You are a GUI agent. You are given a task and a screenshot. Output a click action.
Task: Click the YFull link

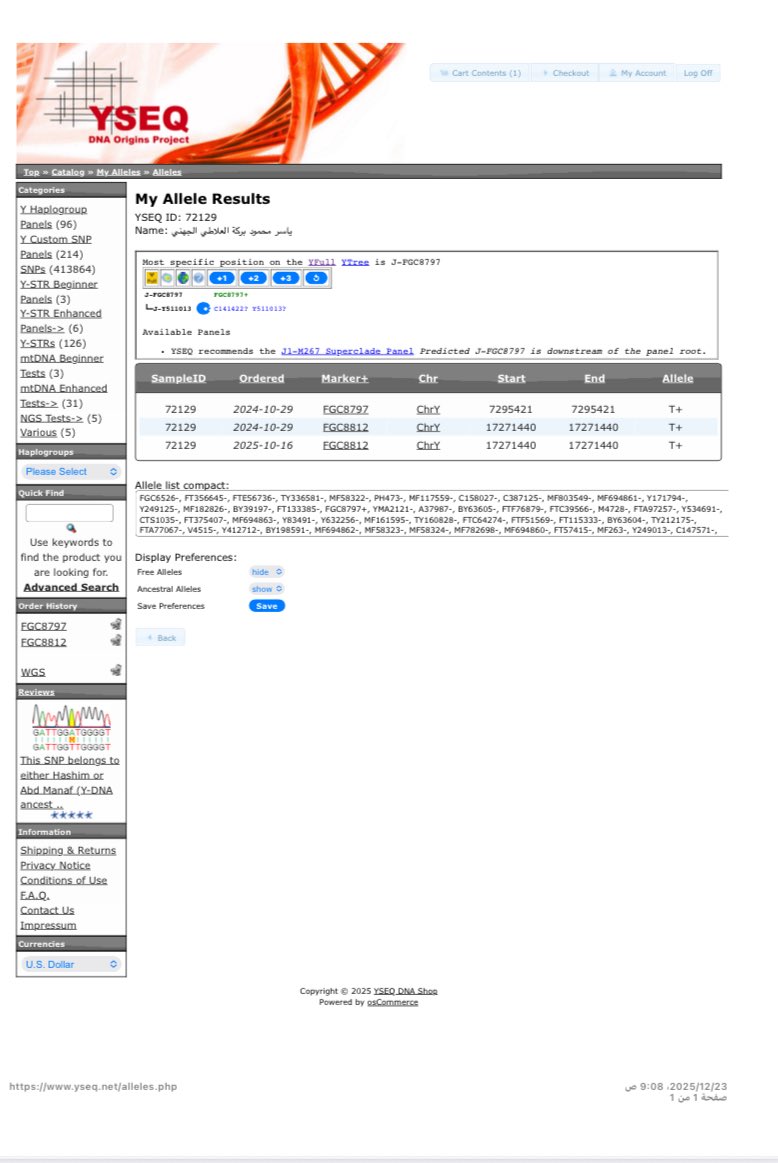pyautogui.click(x=321, y=262)
